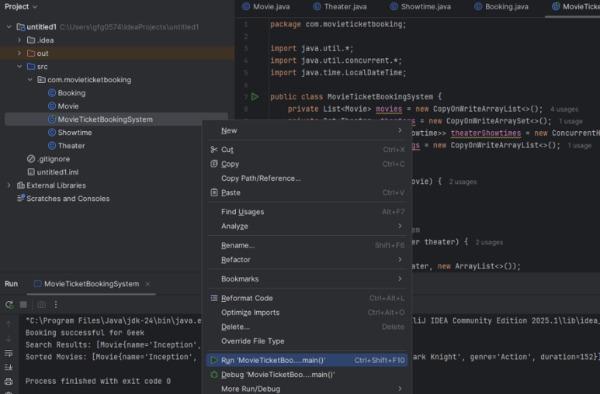
Task: Switch to the Booking.java tab
Action: [501, 7]
